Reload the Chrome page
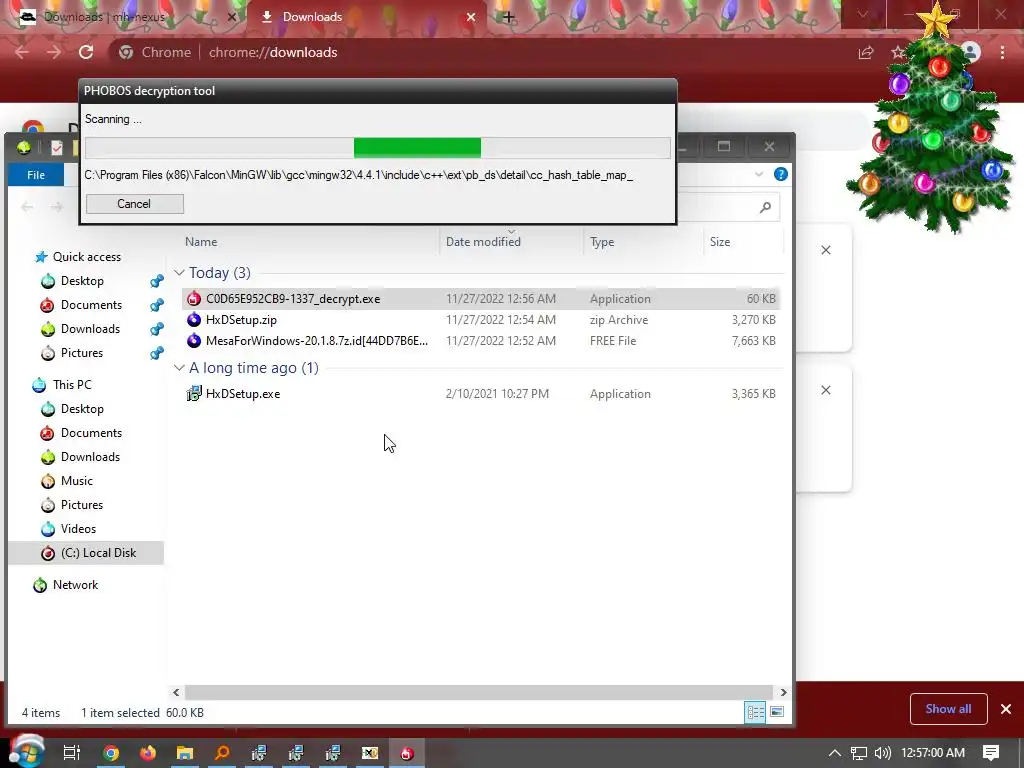 [86, 52]
